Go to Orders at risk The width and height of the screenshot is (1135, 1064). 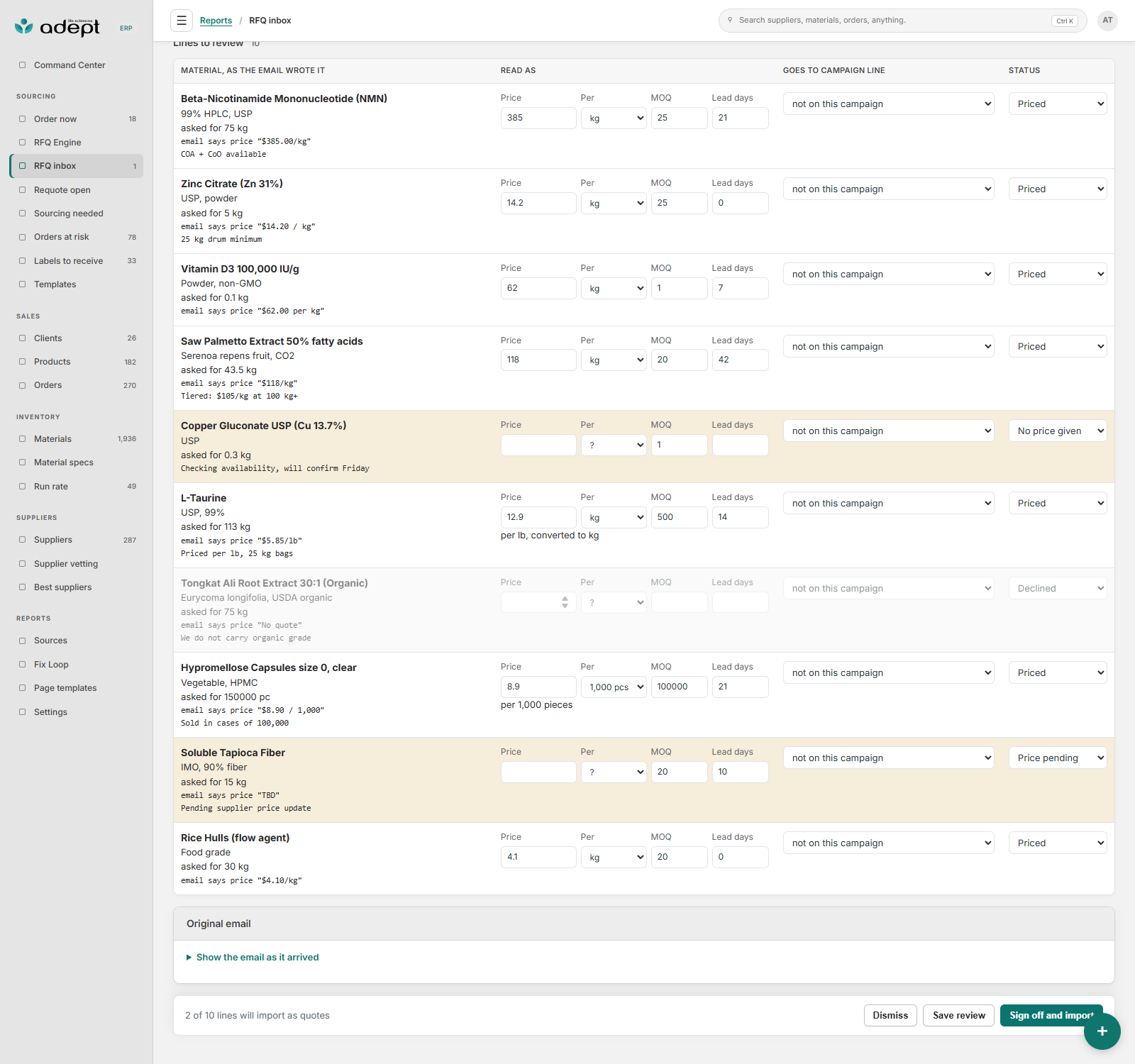(77, 237)
